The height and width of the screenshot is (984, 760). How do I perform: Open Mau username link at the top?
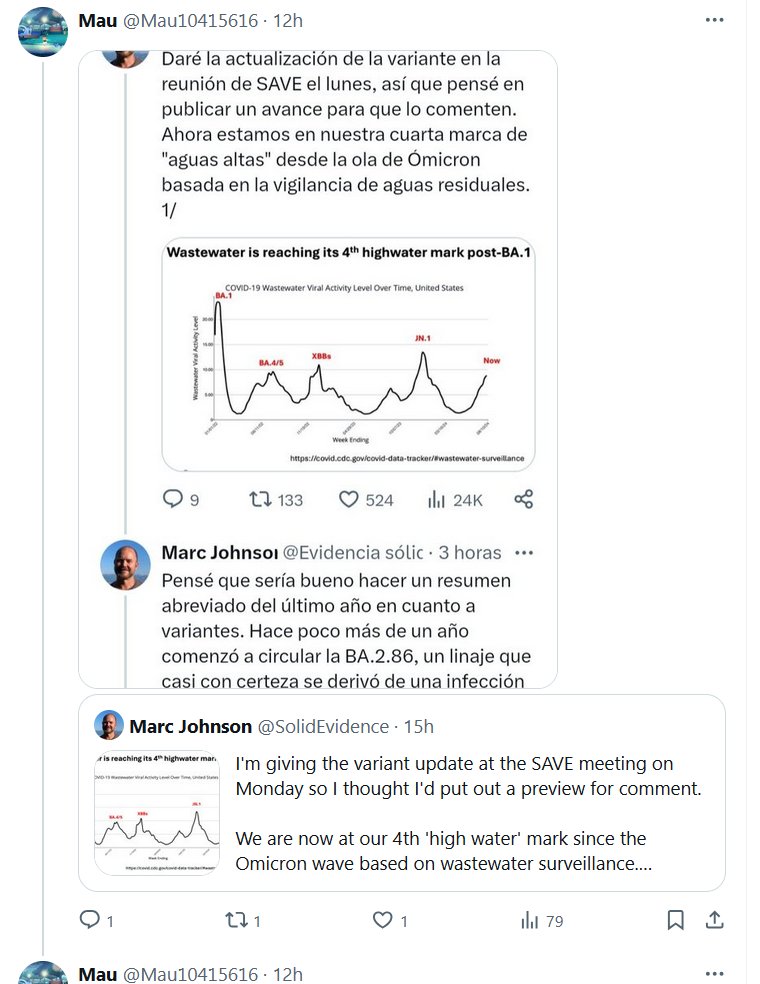pos(97,20)
